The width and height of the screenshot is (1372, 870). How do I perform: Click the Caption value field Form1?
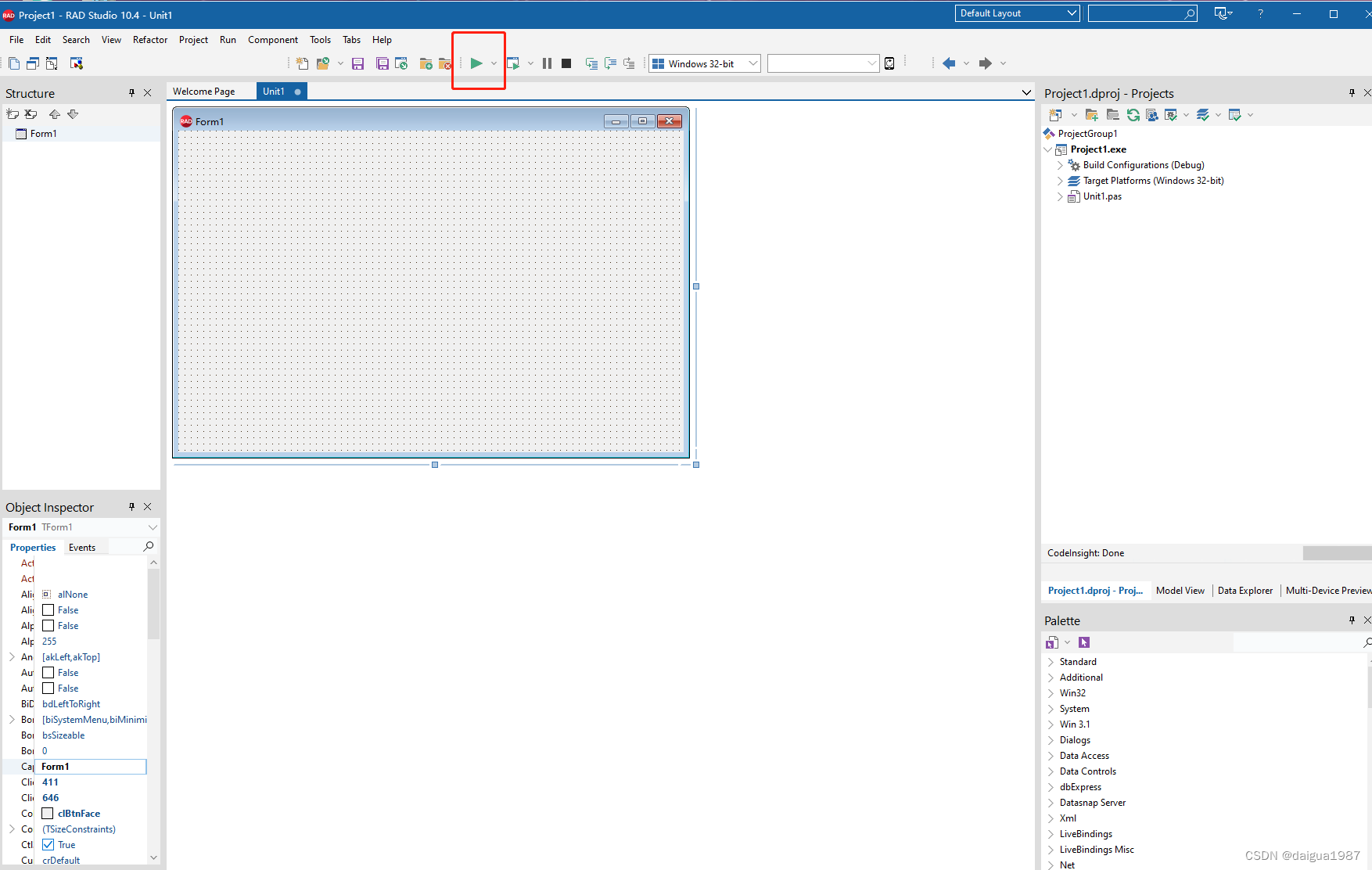pos(91,767)
